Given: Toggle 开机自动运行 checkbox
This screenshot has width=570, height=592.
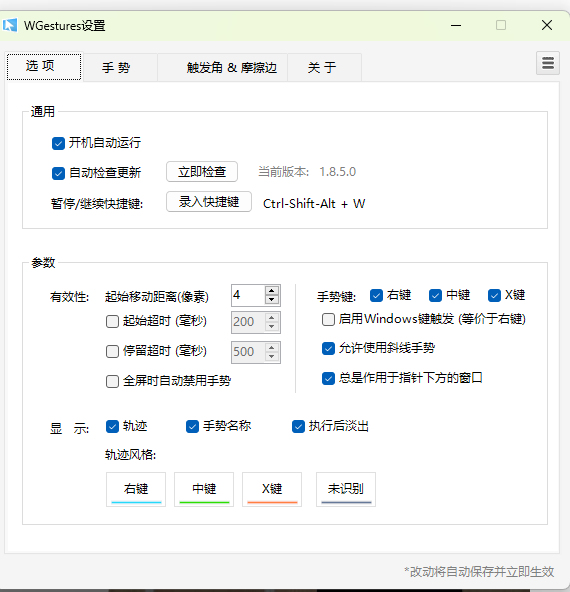Looking at the screenshot, I should click(x=58, y=143).
